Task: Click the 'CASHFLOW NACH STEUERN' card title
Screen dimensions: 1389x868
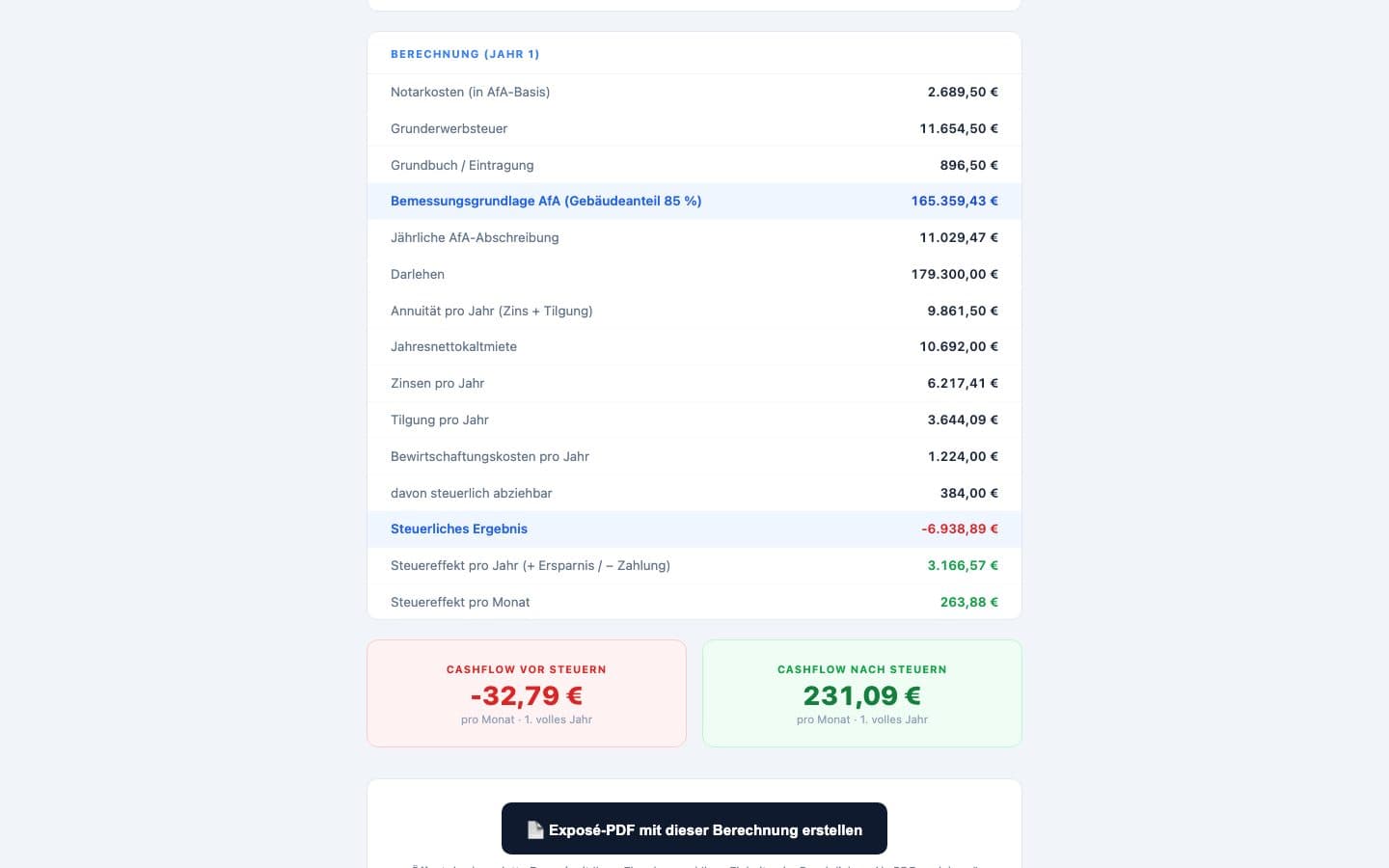Action: tap(862, 669)
